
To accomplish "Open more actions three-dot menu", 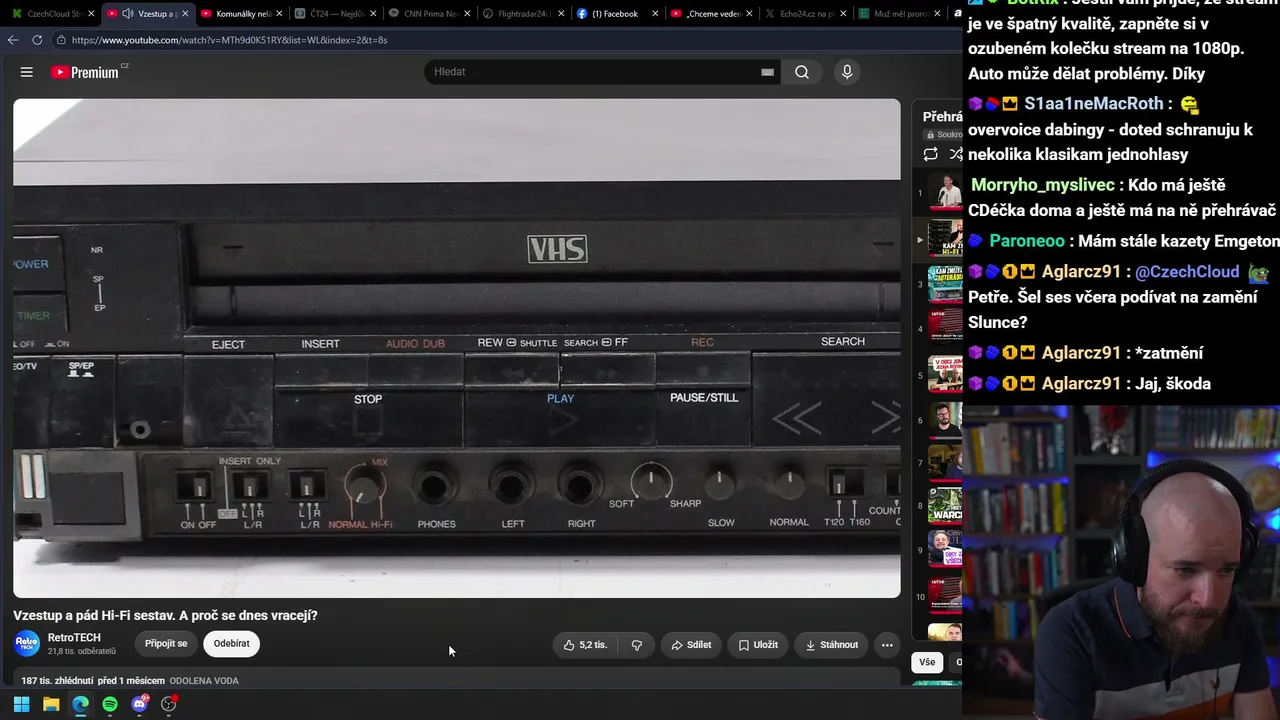I will pos(887,645).
